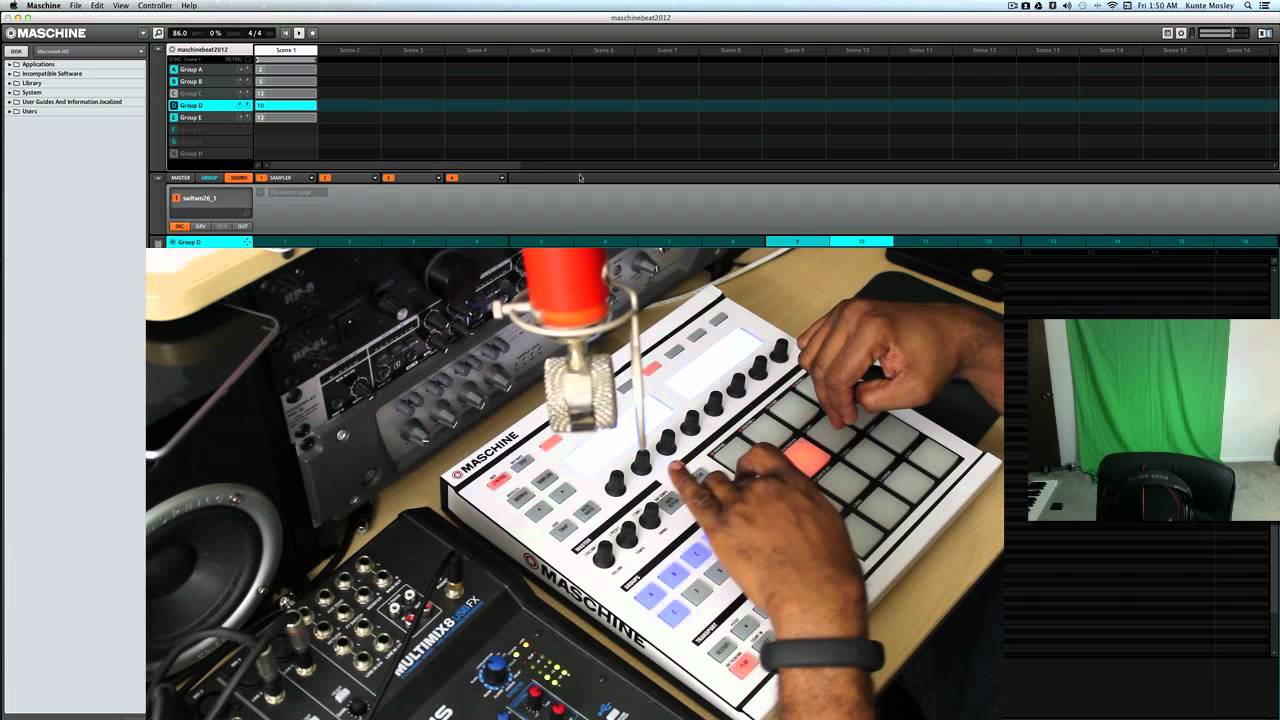Select the Group C letter icon
Image resolution: width=1280 pixels, height=720 pixels.
coord(174,94)
